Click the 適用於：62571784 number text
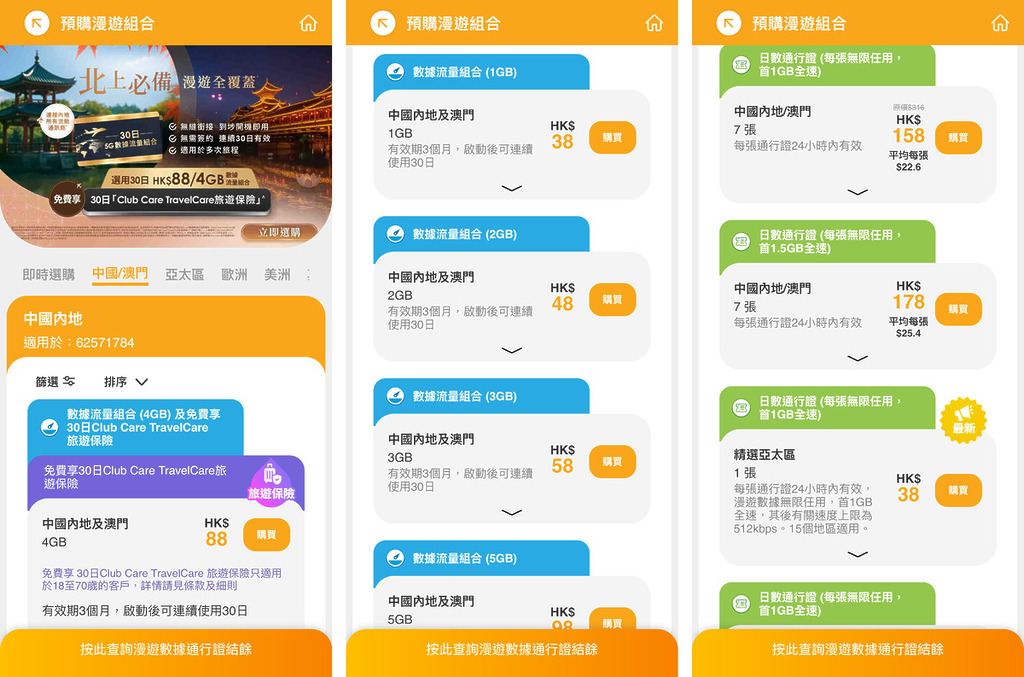The width and height of the screenshot is (1024, 677). tap(79, 343)
